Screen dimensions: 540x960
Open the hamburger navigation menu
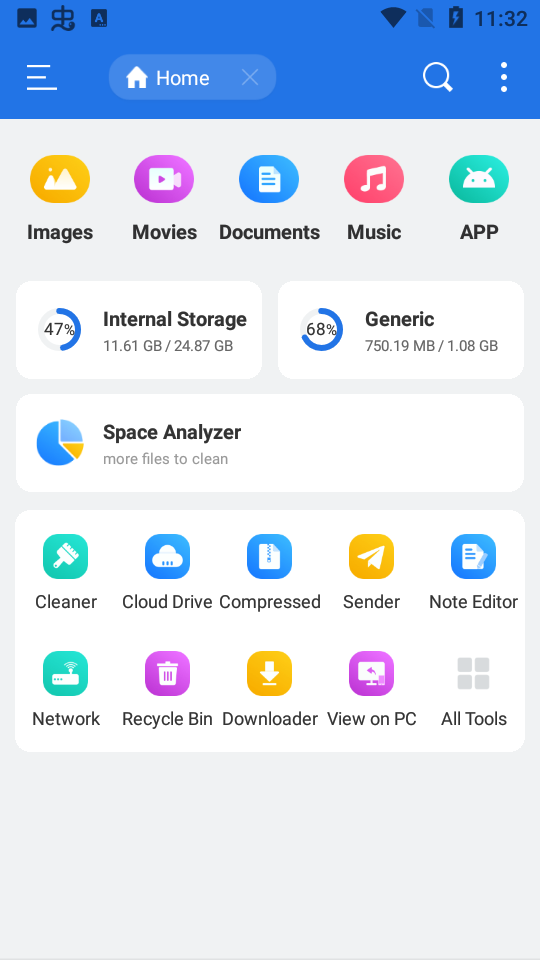(x=42, y=78)
